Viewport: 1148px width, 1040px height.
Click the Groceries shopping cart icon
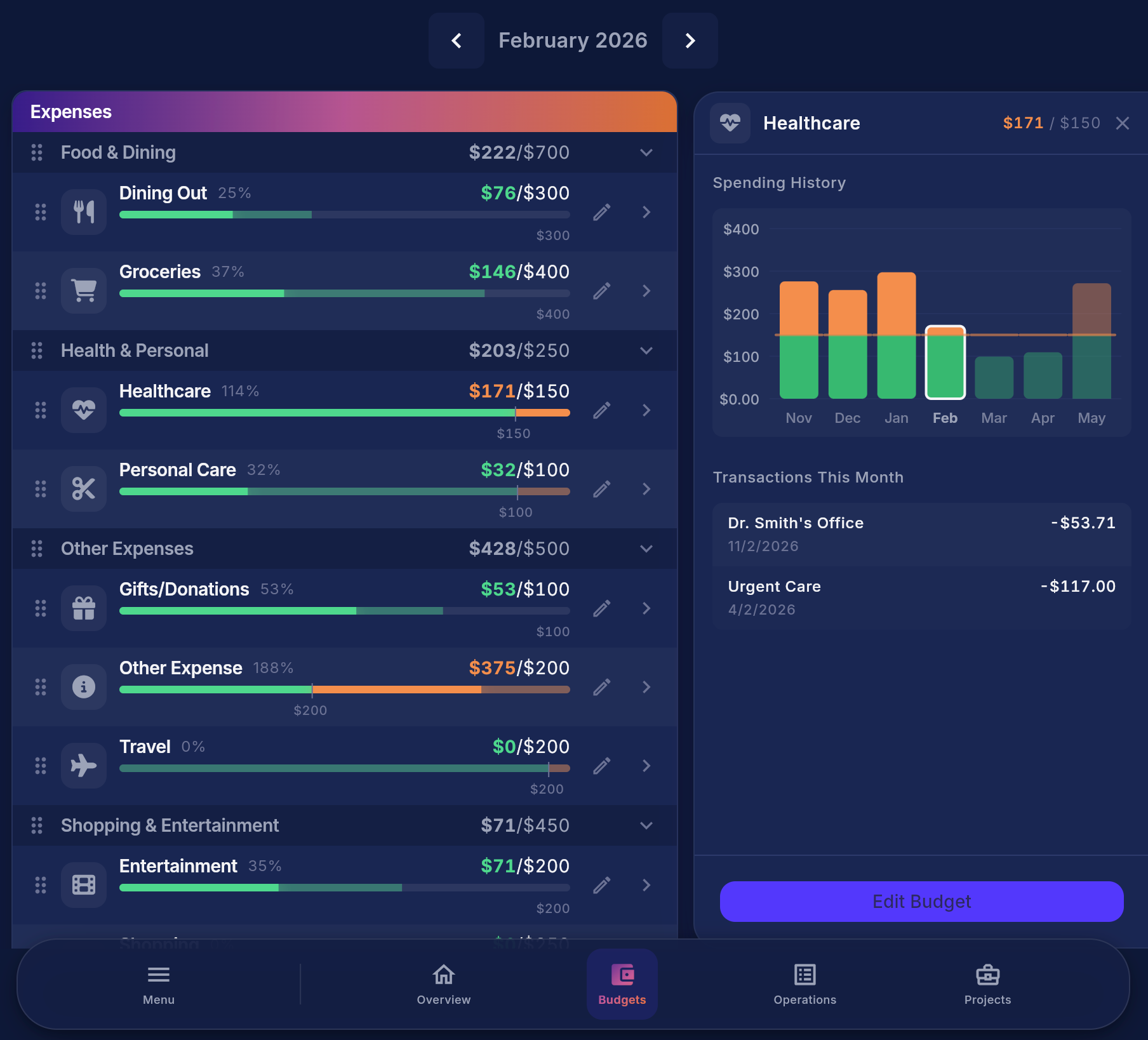click(x=83, y=290)
